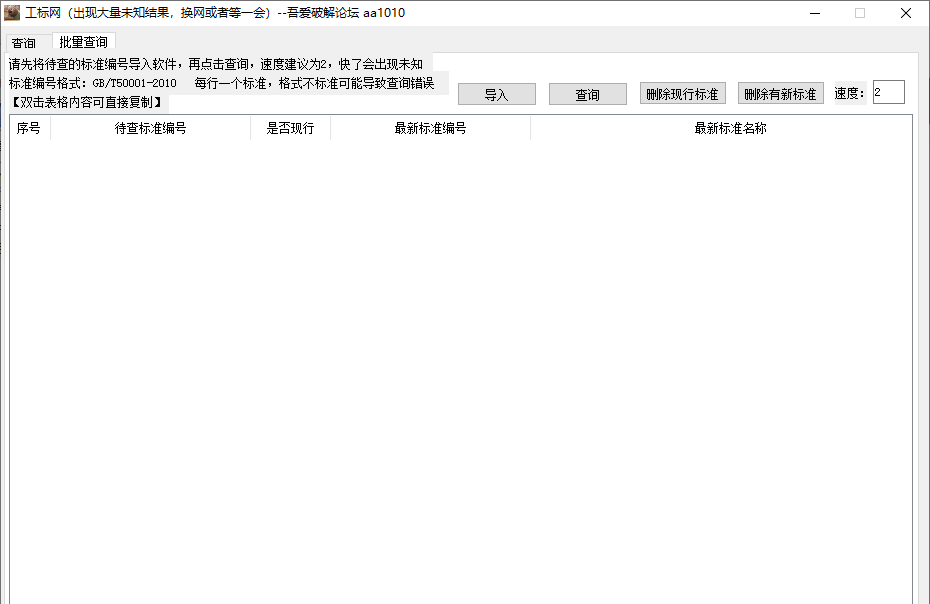Click the app icon in title bar
This screenshot has height=604, width=930.
[12, 12]
